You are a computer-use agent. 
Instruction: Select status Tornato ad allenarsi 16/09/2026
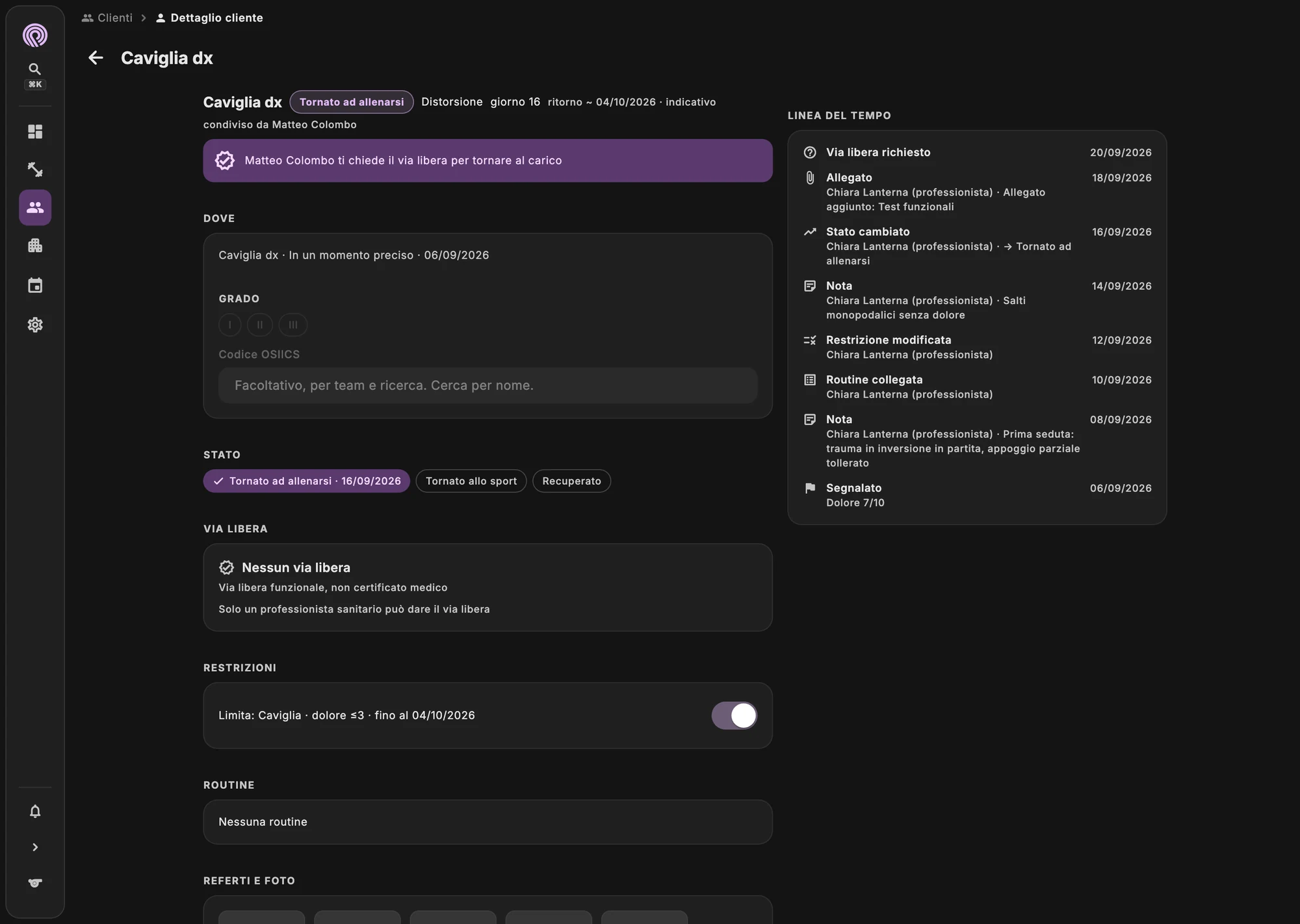click(x=307, y=481)
